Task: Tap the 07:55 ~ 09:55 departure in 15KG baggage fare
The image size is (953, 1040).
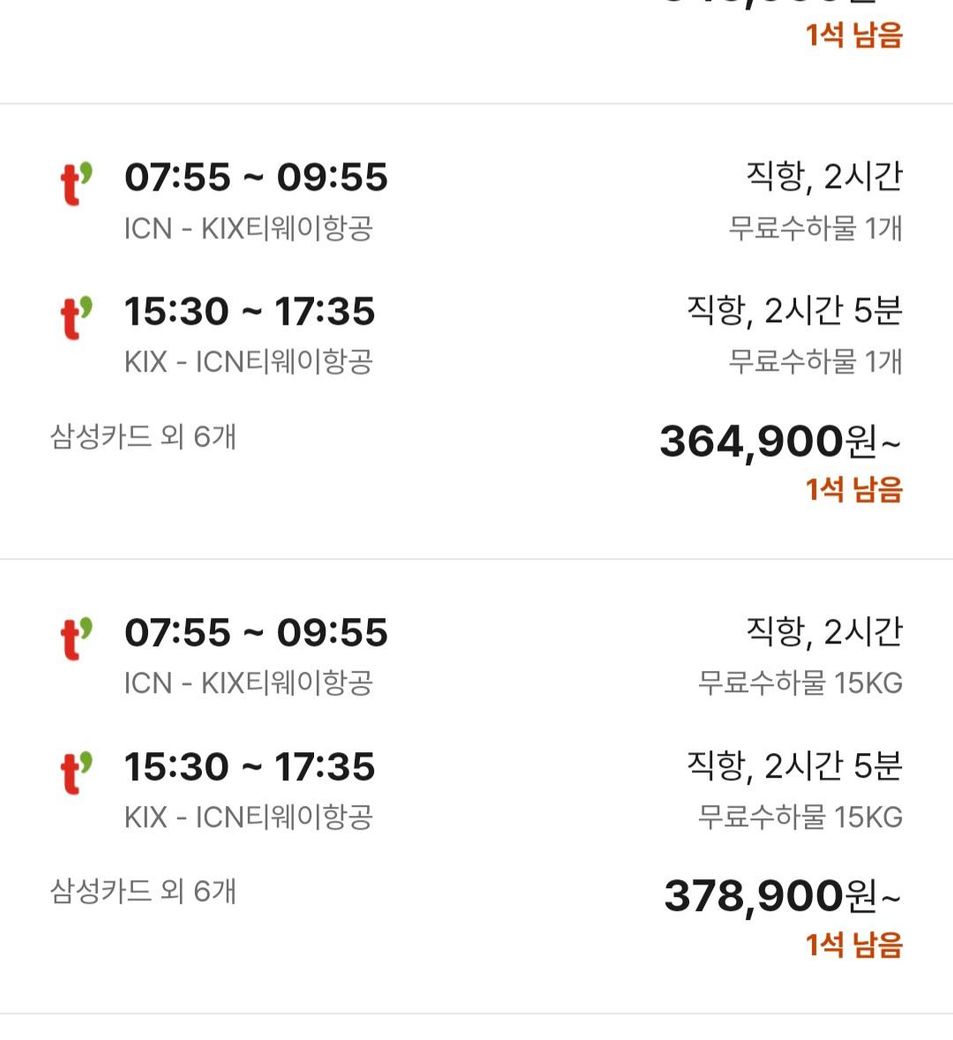Action: point(256,633)
